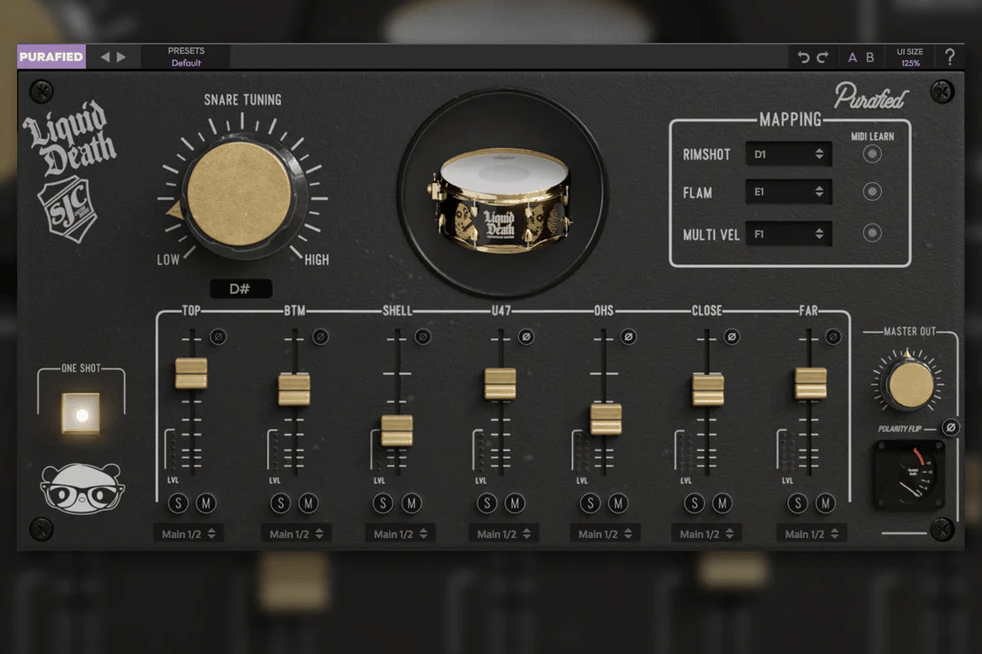982x654 pixels.
Task: Solo the CLOSE channel
Action: [694, 503]
